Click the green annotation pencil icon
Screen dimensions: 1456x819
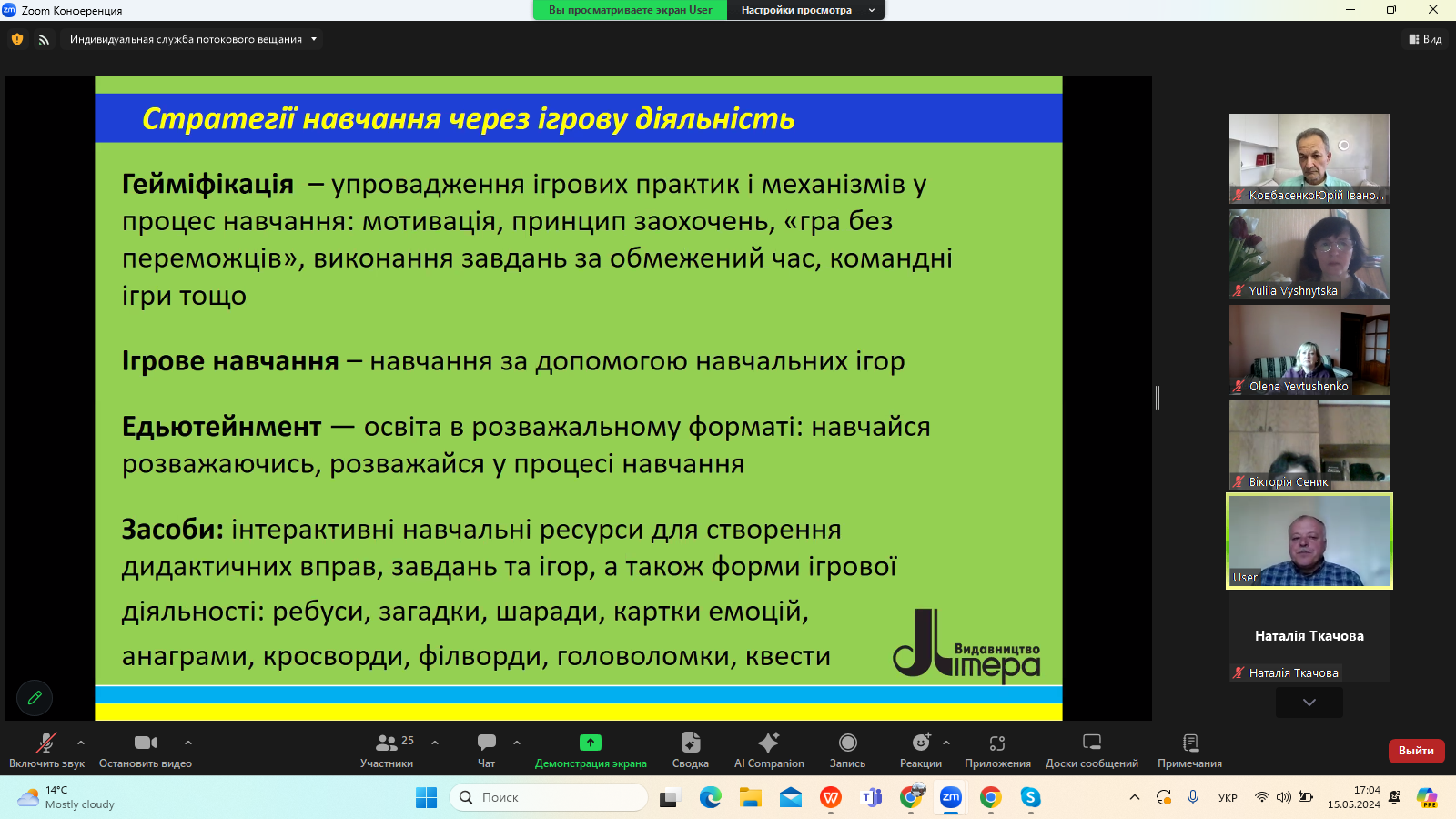[x=35, y=698]
